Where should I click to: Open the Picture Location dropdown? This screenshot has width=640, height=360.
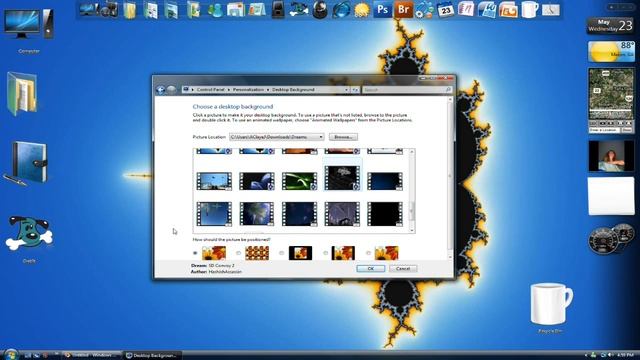point(276,137)
